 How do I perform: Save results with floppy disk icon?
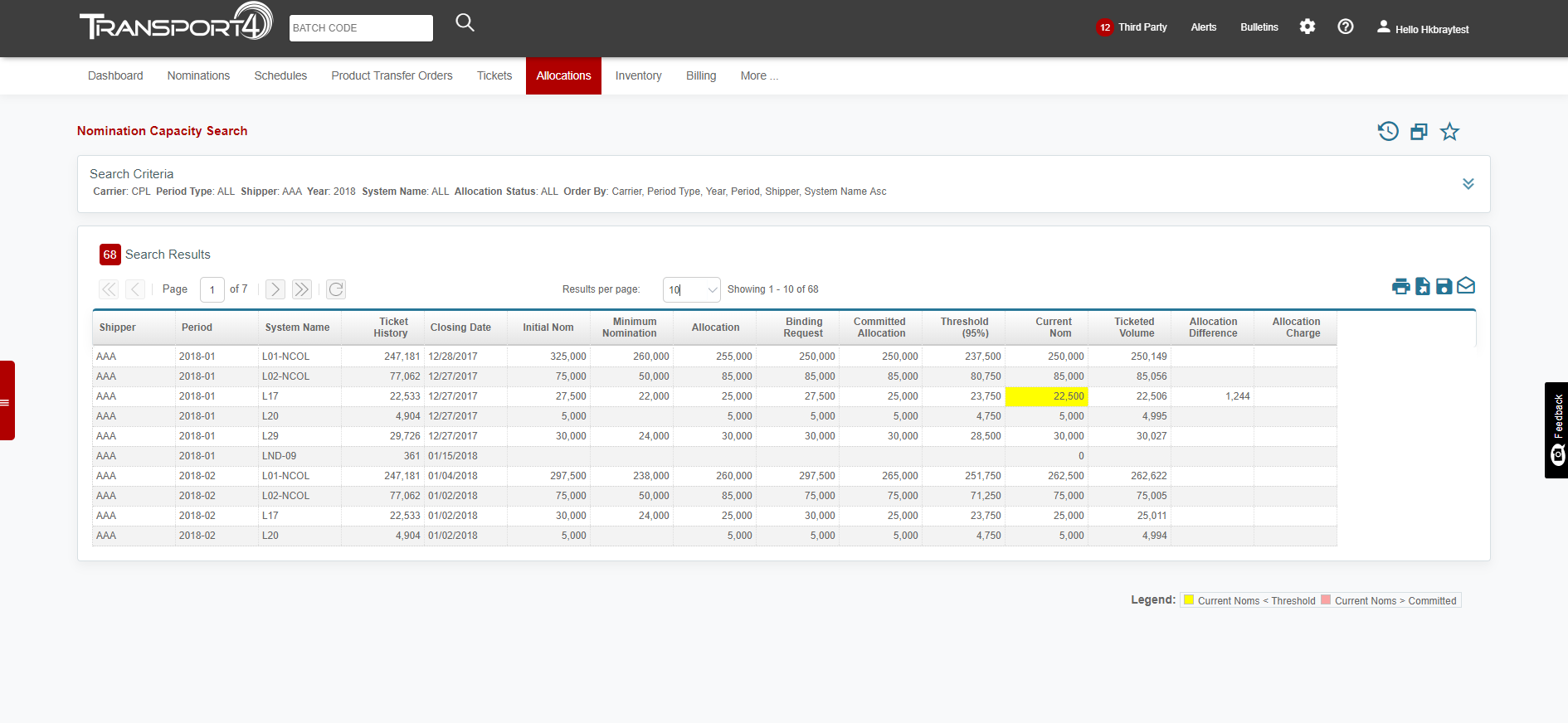(x=1444, y=286)
